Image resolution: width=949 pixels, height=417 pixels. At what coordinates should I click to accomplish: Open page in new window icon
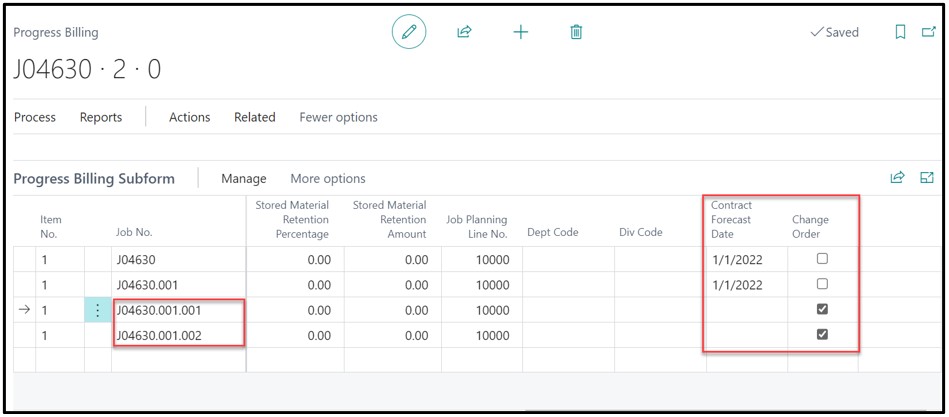(927, 32)
